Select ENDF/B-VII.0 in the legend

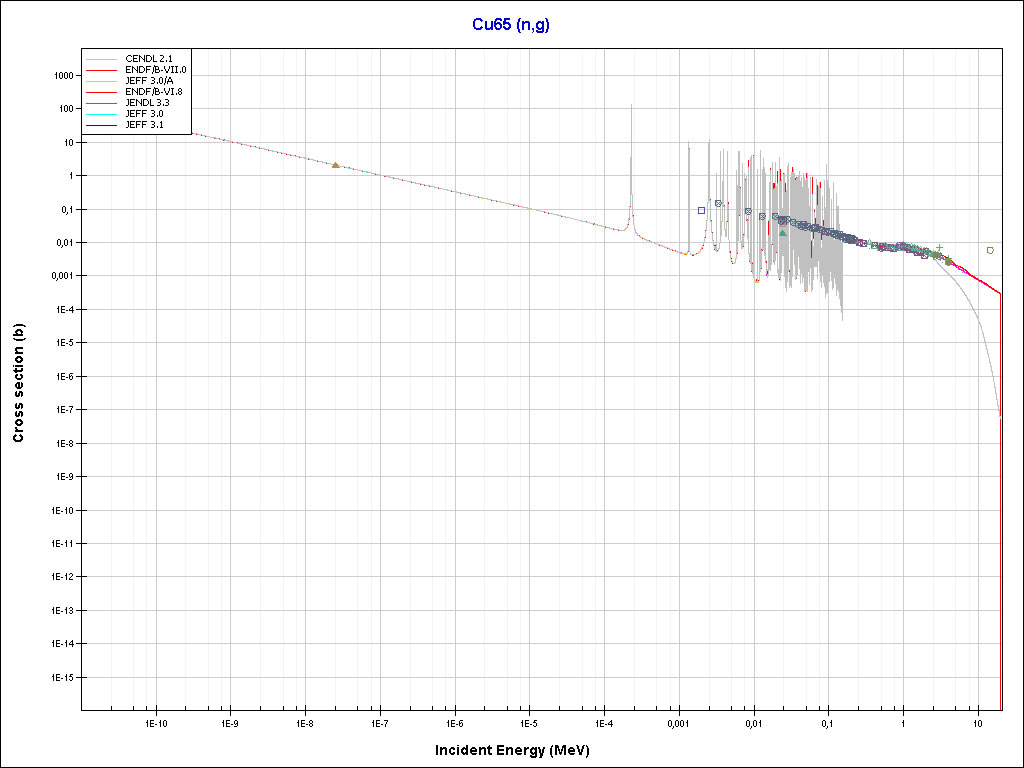pos(156,70)
